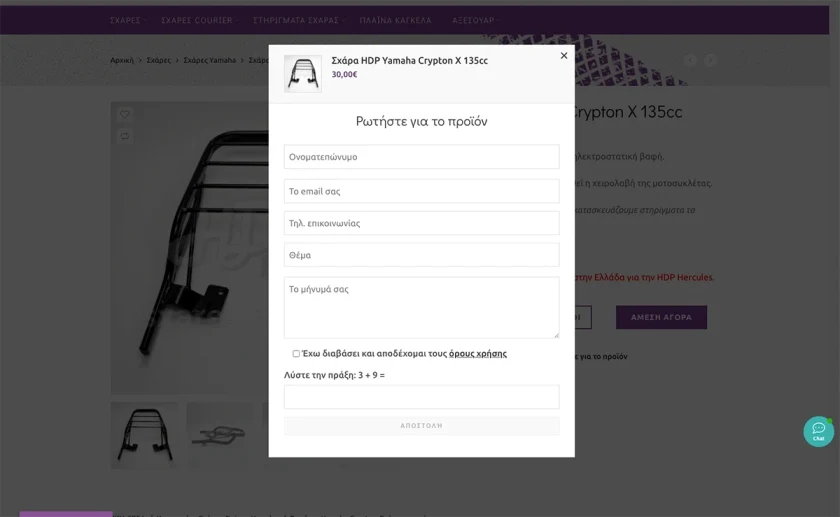Open the live Chat bubble

pyautogui.click(x=818, y=431)
